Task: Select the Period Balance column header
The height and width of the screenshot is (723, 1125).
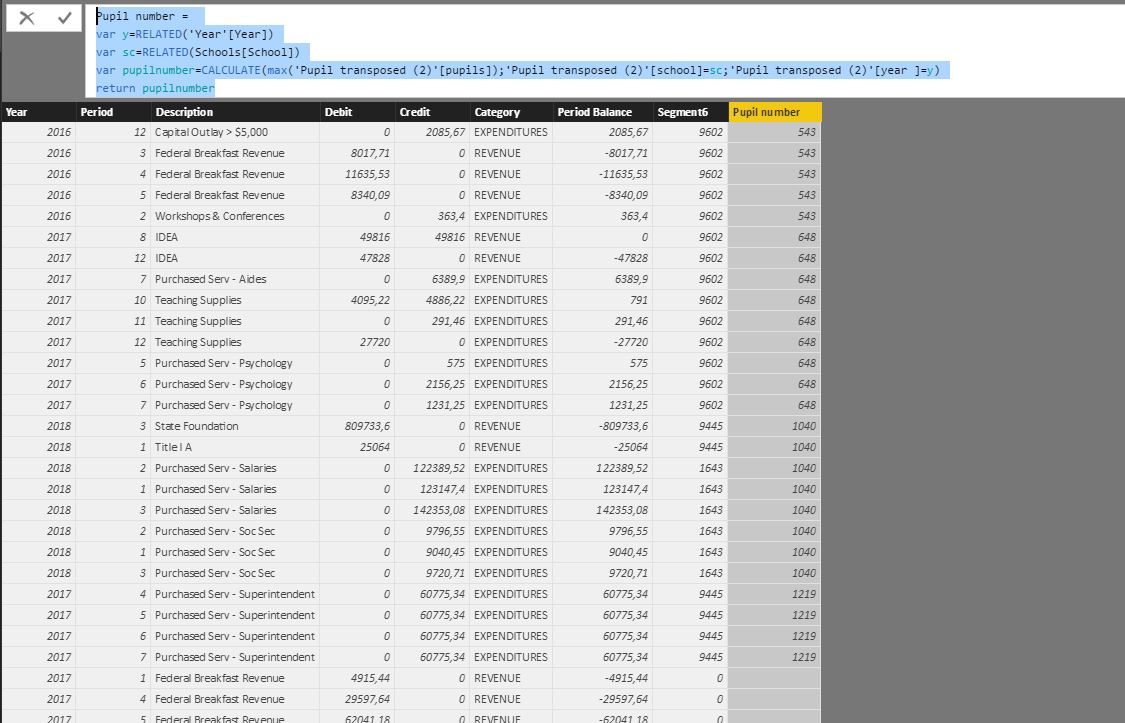Action: (x=603, y=112)
